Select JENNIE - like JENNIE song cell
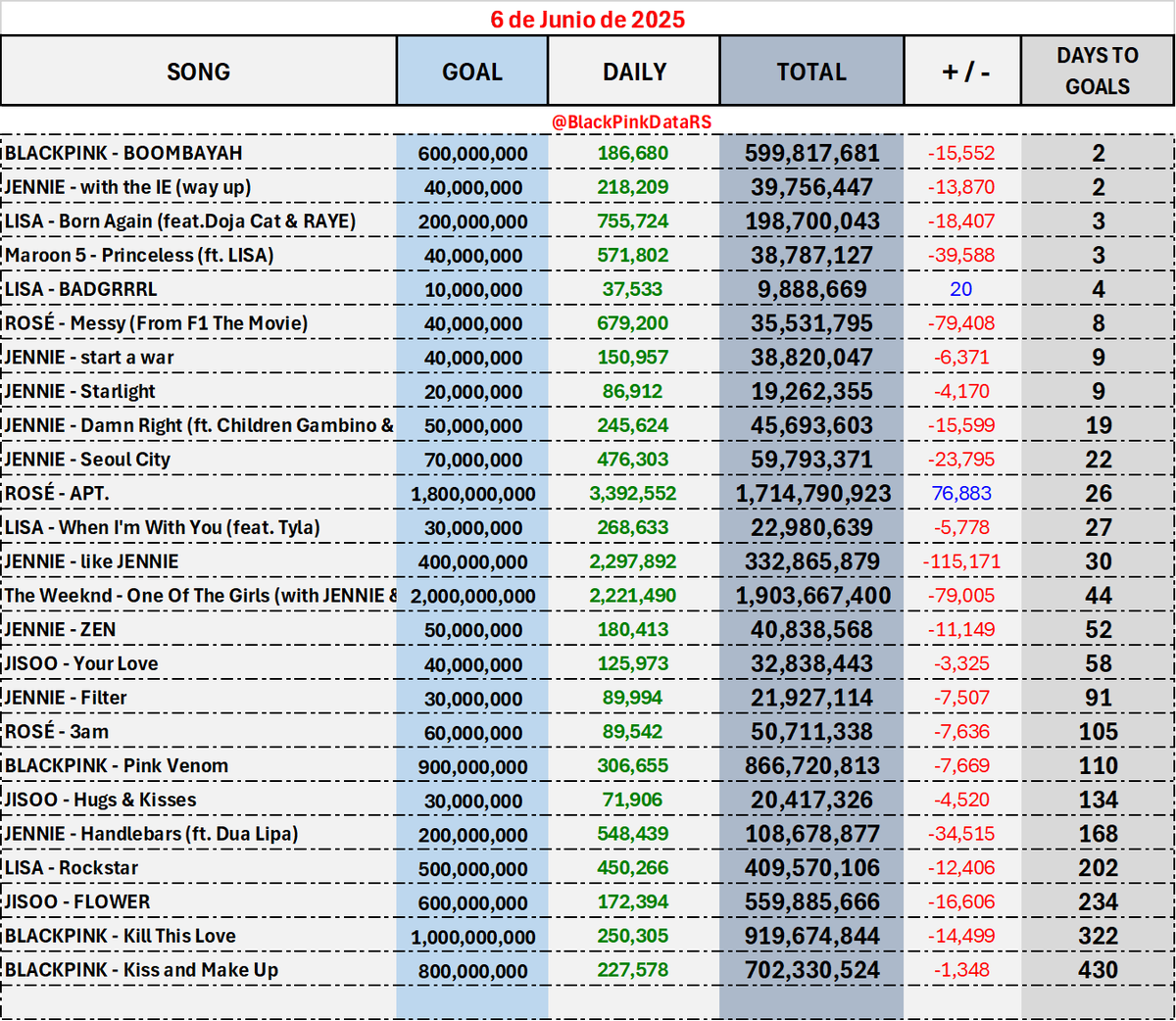The width and height of the screenshot is (1176, 1021). 199,561
